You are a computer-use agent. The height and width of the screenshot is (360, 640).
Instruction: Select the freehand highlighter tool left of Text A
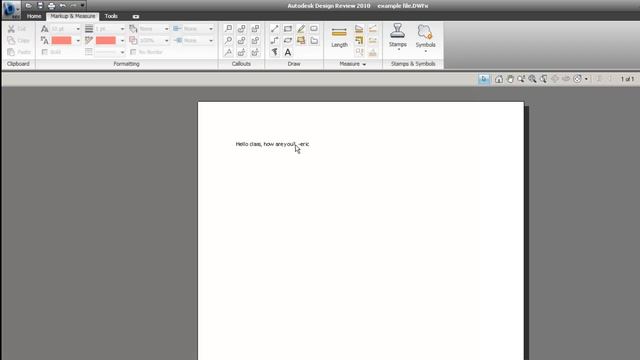coord(274,52)
